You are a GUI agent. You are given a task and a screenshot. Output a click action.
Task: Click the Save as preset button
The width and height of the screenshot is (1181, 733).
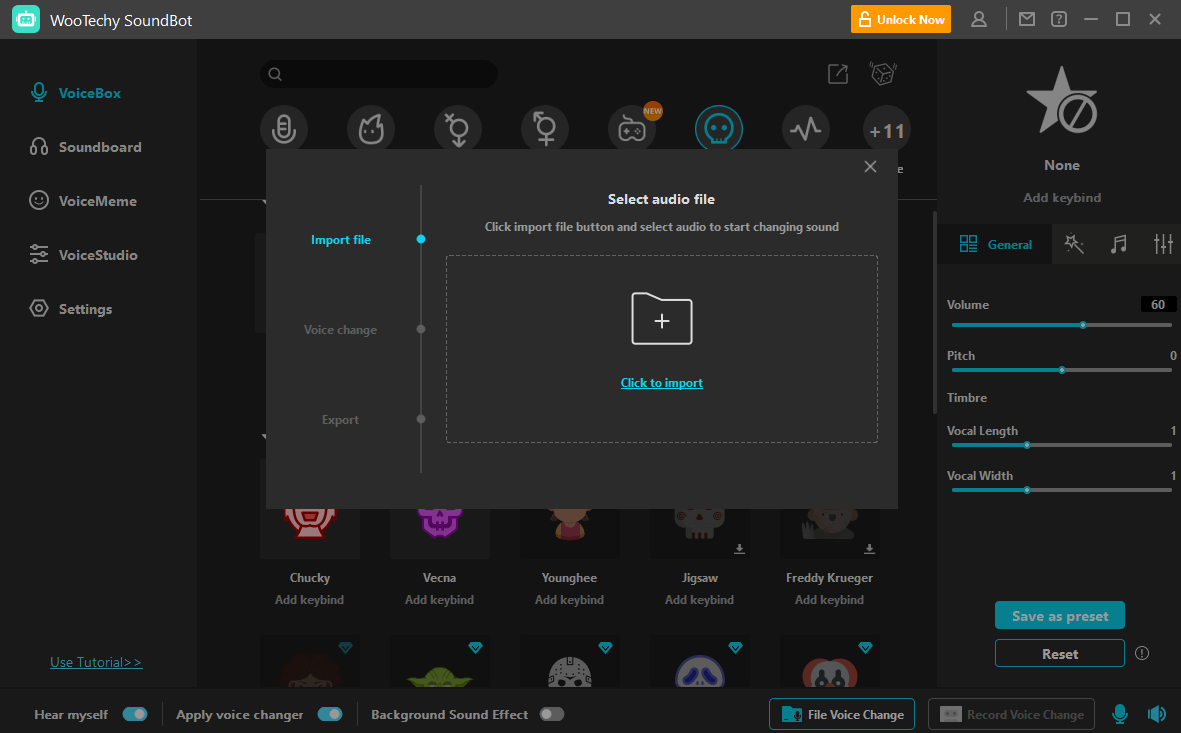(1059, 616)
